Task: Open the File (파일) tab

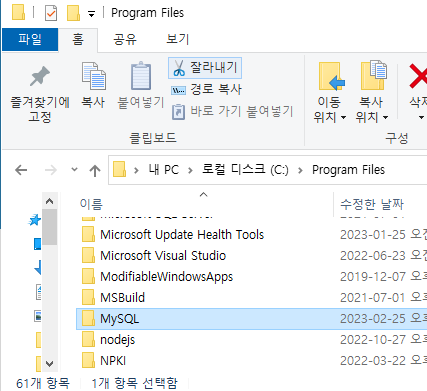Action: tap(30, 40)
